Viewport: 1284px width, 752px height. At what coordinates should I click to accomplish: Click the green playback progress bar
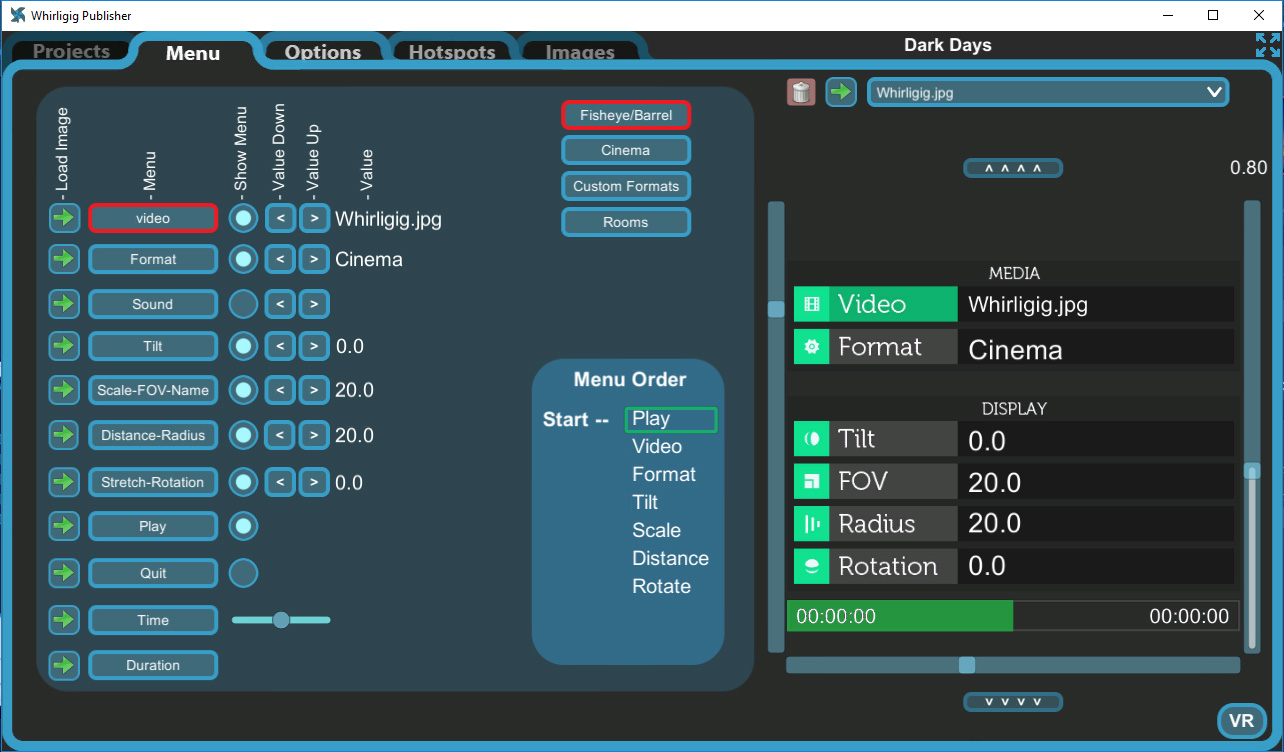coord(900,616)
